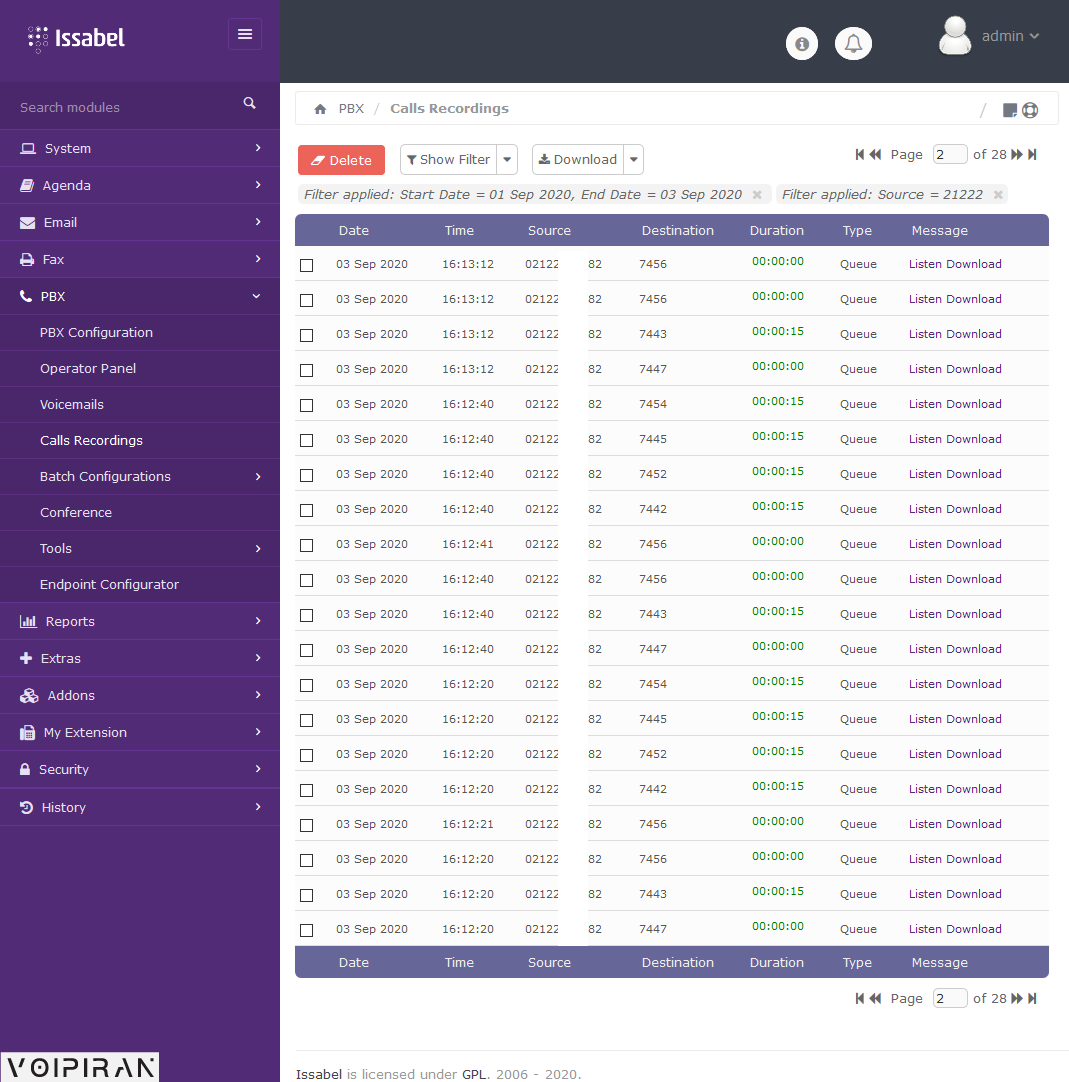Open the Download dropdown arrow

coord(634,159)
